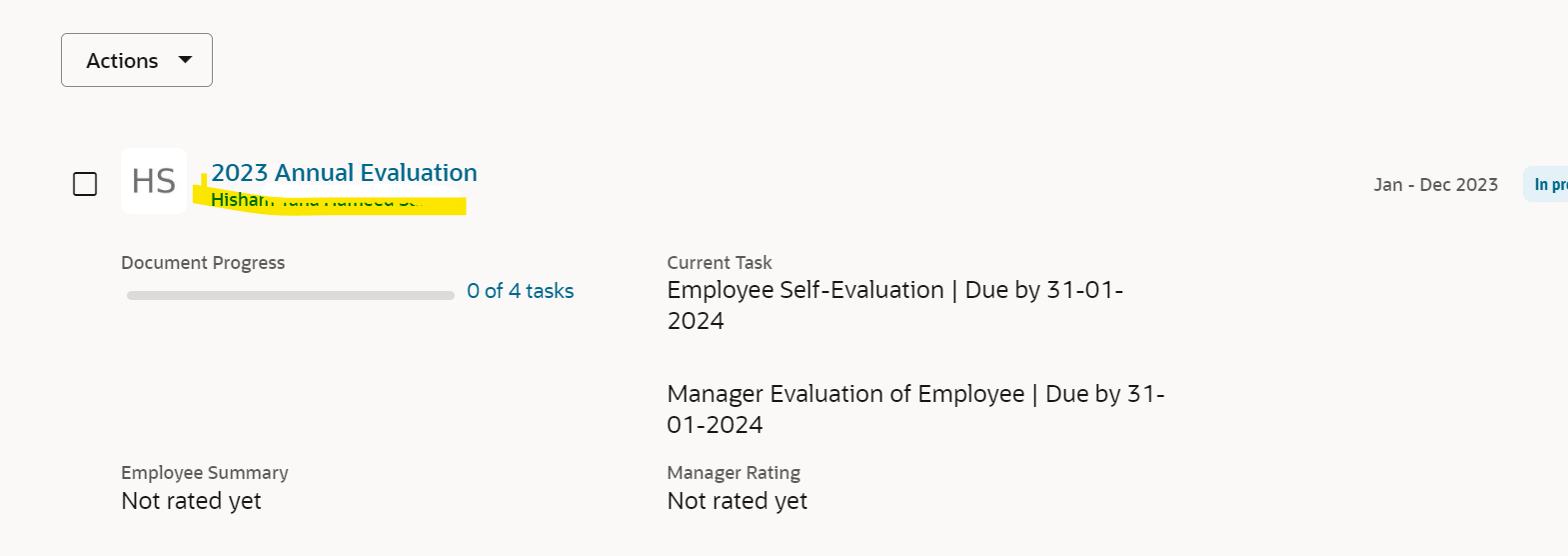Screen dimensions: 1568x556
Task: Click Not rated yet under Employee Summary
Action: (x=191, y=501)
